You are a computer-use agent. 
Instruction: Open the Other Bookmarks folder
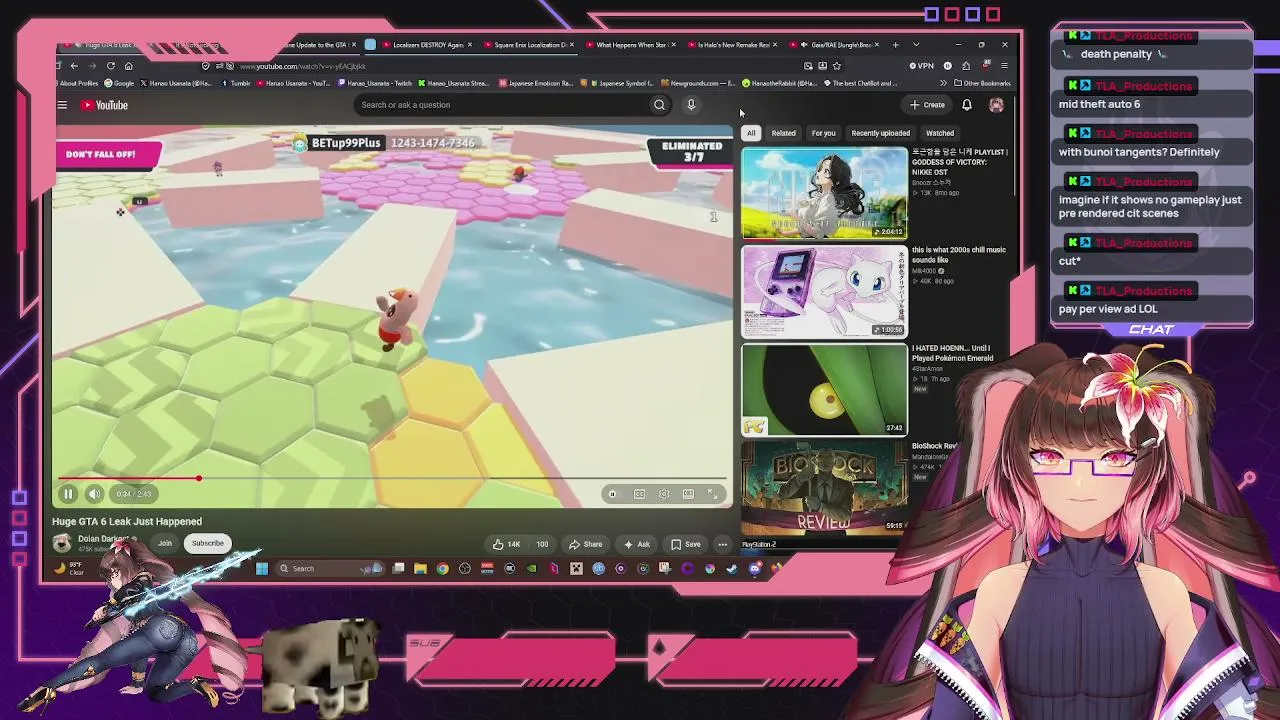click(982, 84)
